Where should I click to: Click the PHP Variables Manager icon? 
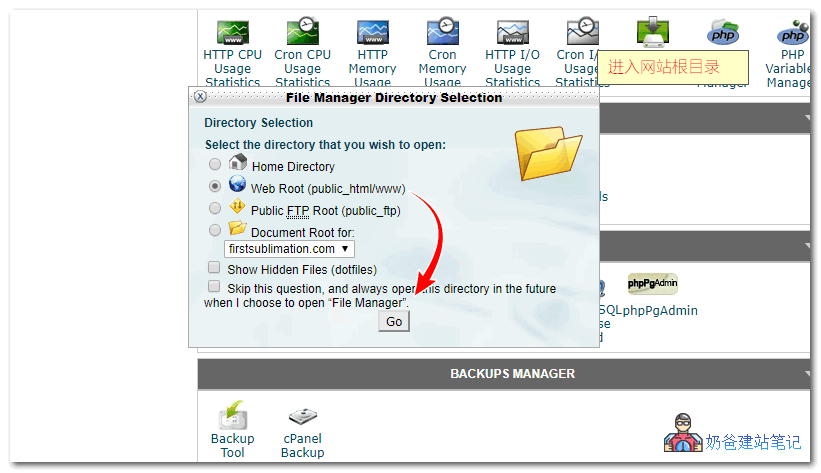click(x=792, y=34)
